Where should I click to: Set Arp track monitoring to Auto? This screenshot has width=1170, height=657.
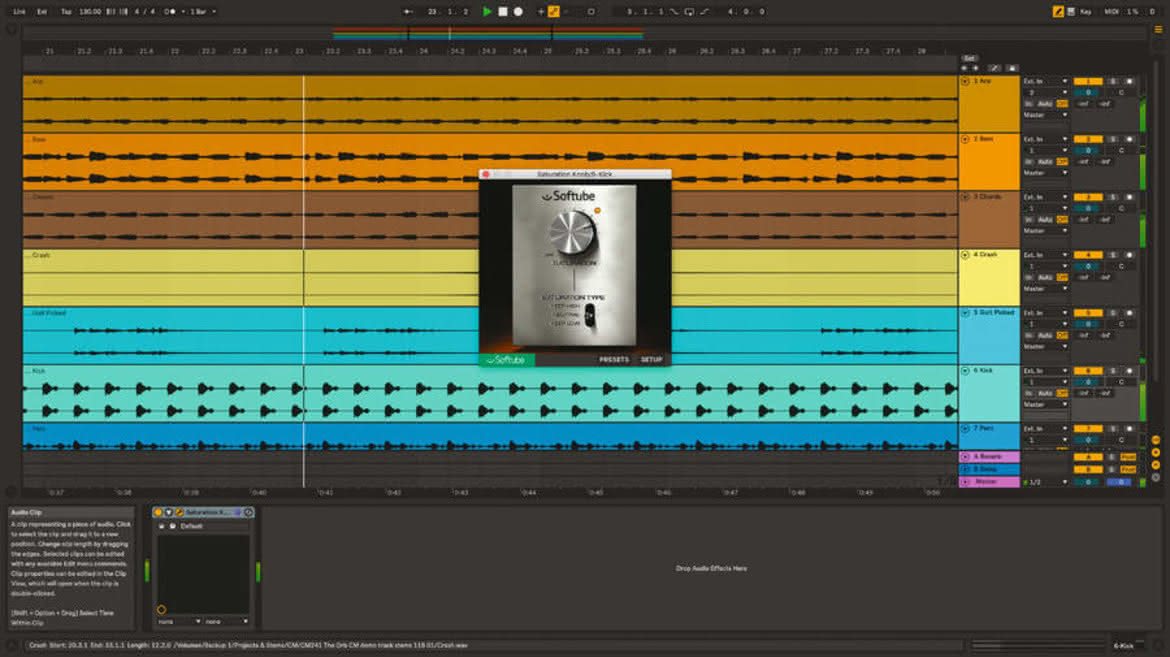click(1045, 104)
